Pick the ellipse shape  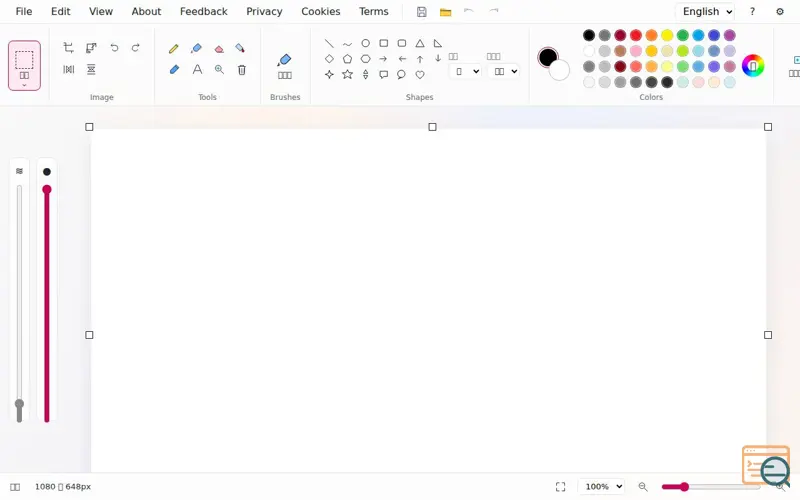[365, 43]
